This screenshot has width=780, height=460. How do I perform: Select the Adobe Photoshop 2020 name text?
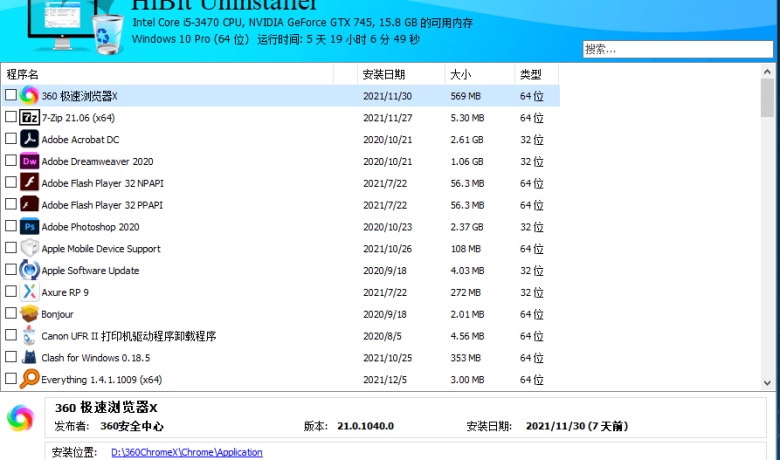click(91, 227)
